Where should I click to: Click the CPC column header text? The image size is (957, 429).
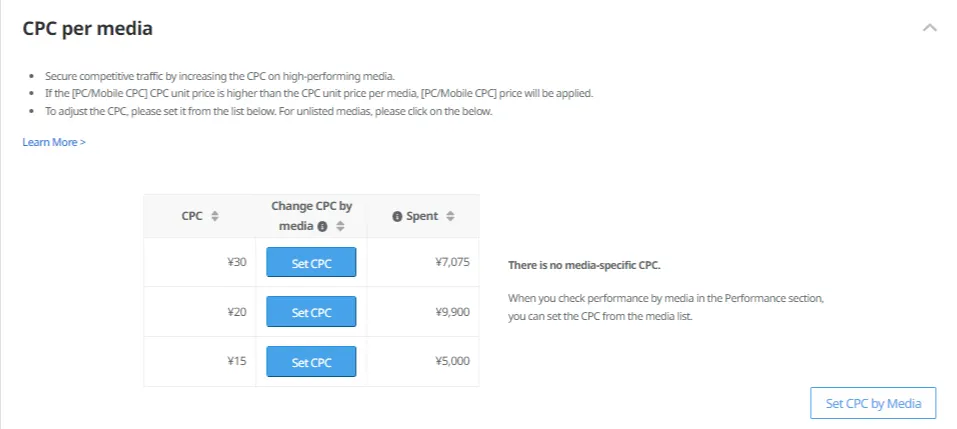192,216
